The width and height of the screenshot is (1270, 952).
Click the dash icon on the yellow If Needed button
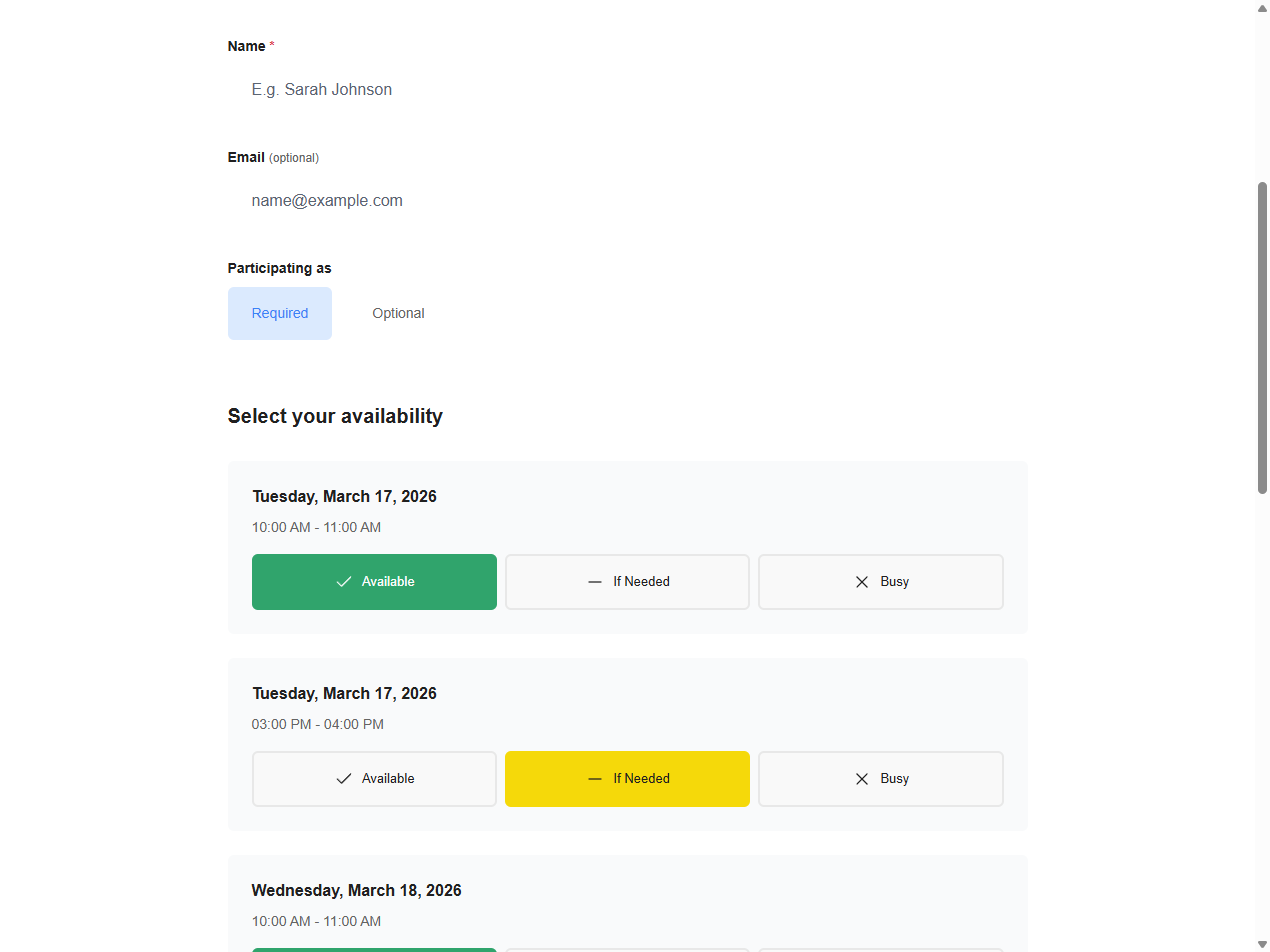point(594,779)
